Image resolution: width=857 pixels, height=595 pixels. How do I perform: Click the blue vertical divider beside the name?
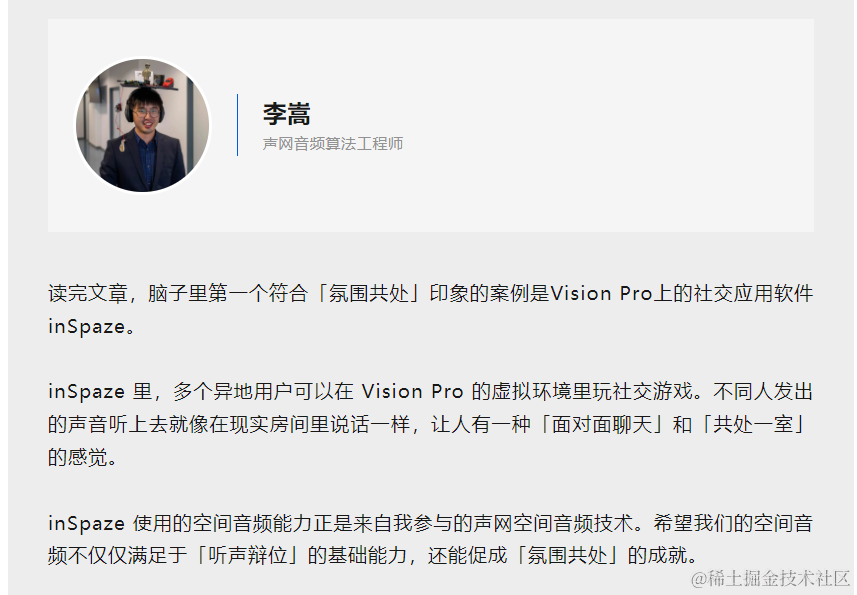pyautogui.click(x=237, y=125)
